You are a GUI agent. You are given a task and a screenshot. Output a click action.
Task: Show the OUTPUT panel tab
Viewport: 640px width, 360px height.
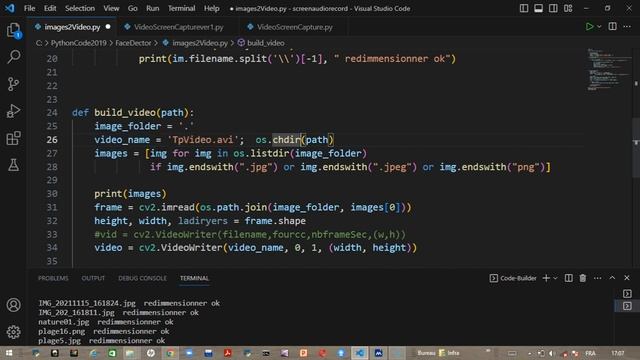click(93, 278)
